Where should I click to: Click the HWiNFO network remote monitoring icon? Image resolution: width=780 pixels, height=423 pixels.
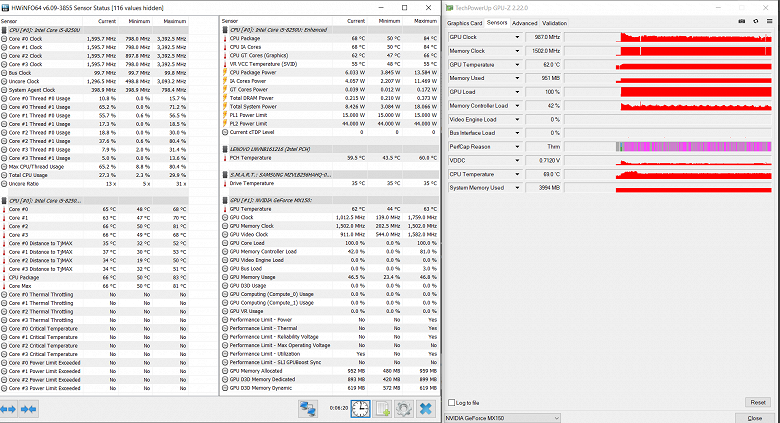pos(308,409)
